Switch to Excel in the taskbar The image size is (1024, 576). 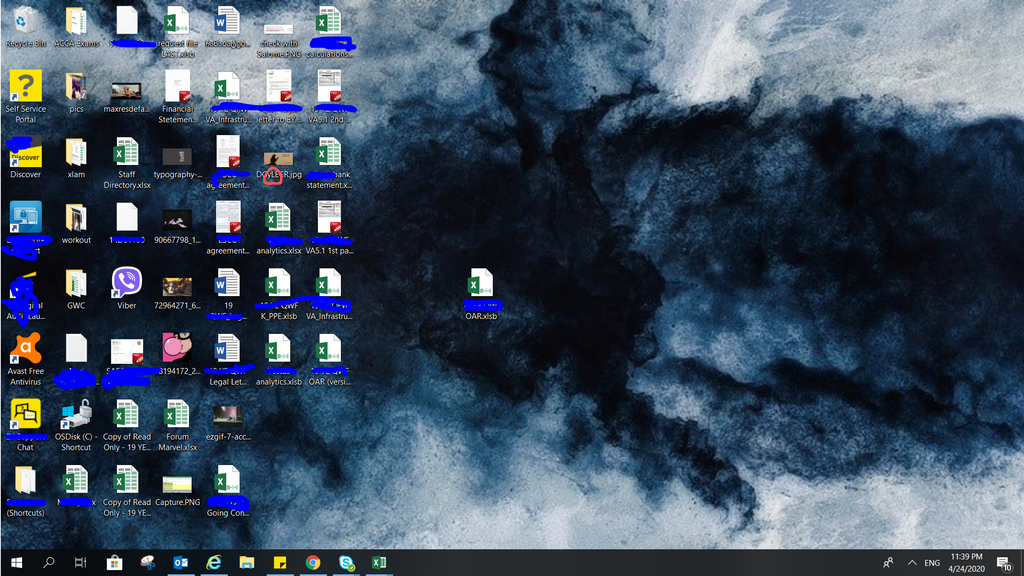click(x=379, y=562)
